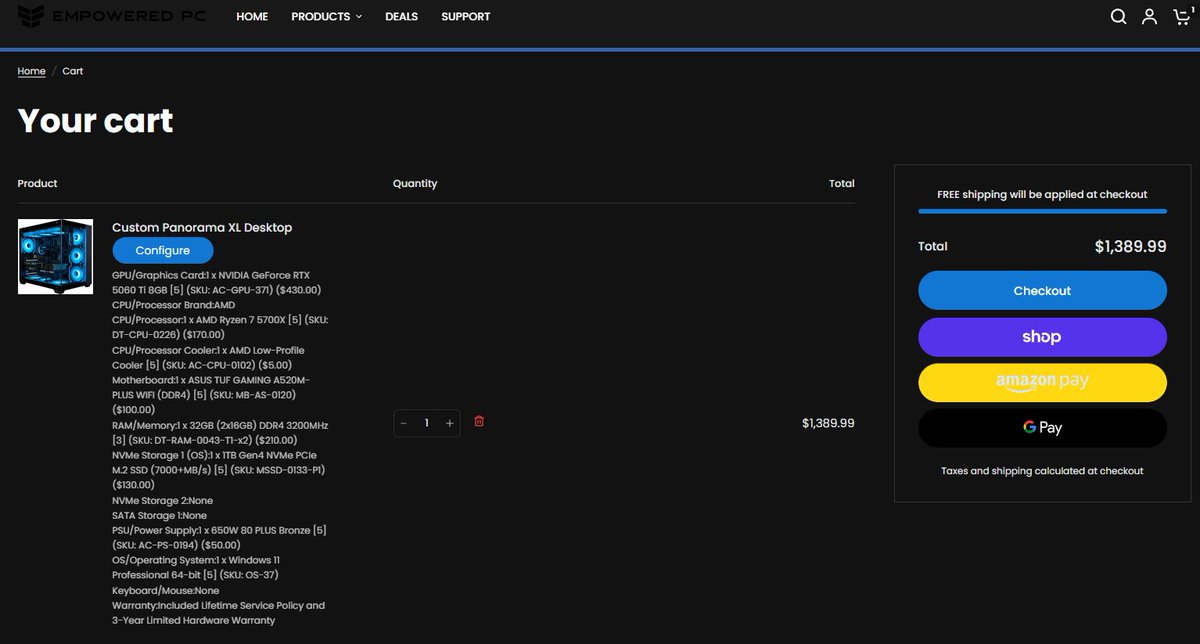Click the GPU/Graphics Card spec line
Viewport: 1200px width, 644px height.
(217, 282)
